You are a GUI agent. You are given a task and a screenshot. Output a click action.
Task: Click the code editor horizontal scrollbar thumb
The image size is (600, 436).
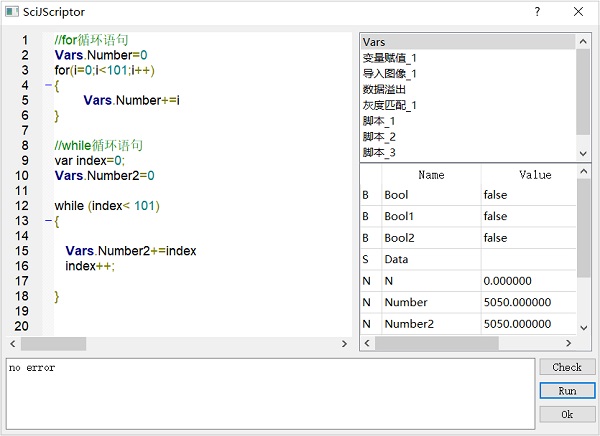[53, 344]
